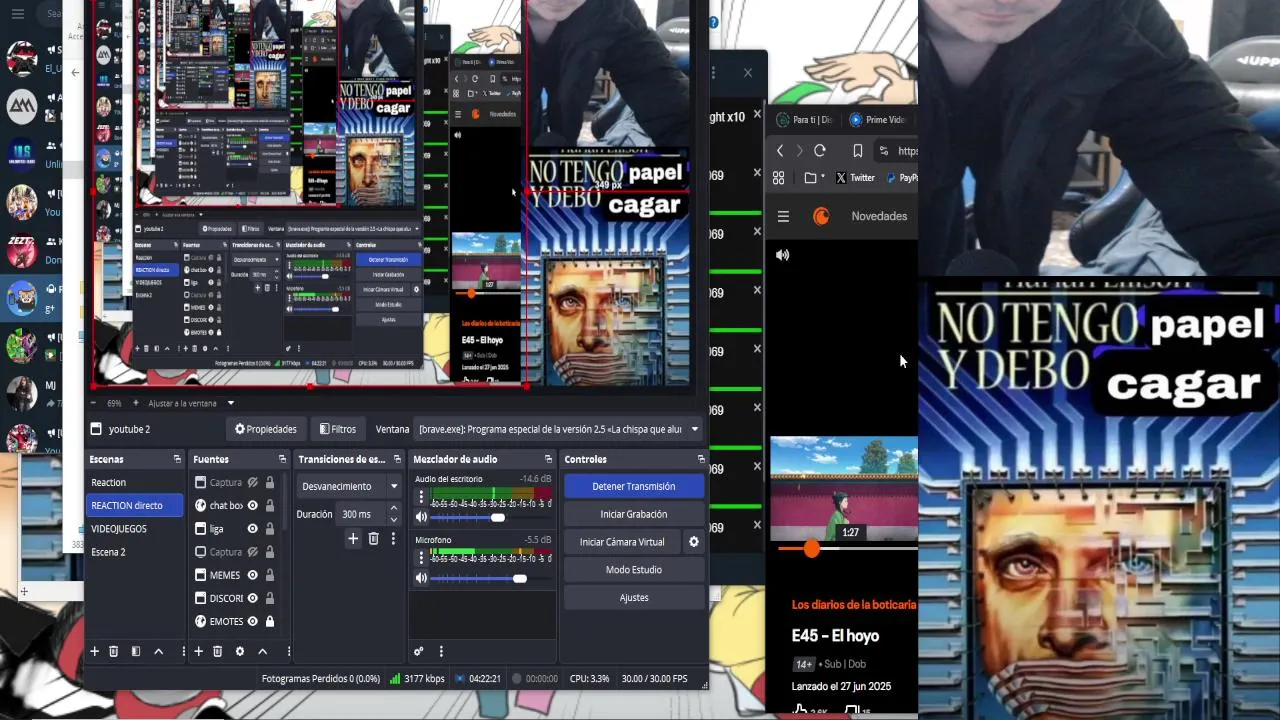Open Microfono options menu dots
Screen dimensions: 1280x720
(x=421, y=557)
